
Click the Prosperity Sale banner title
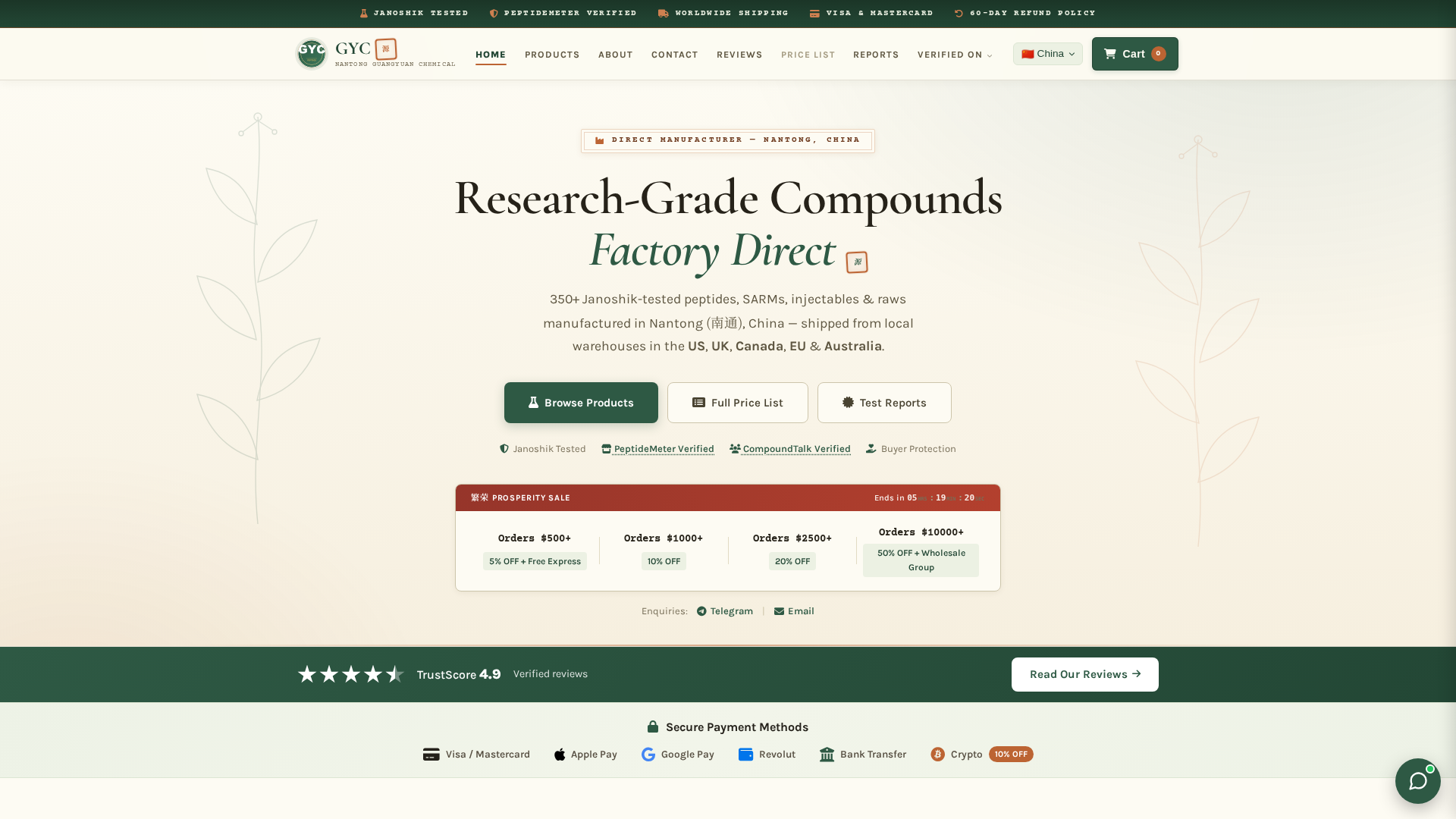click(x=520, y=498)
